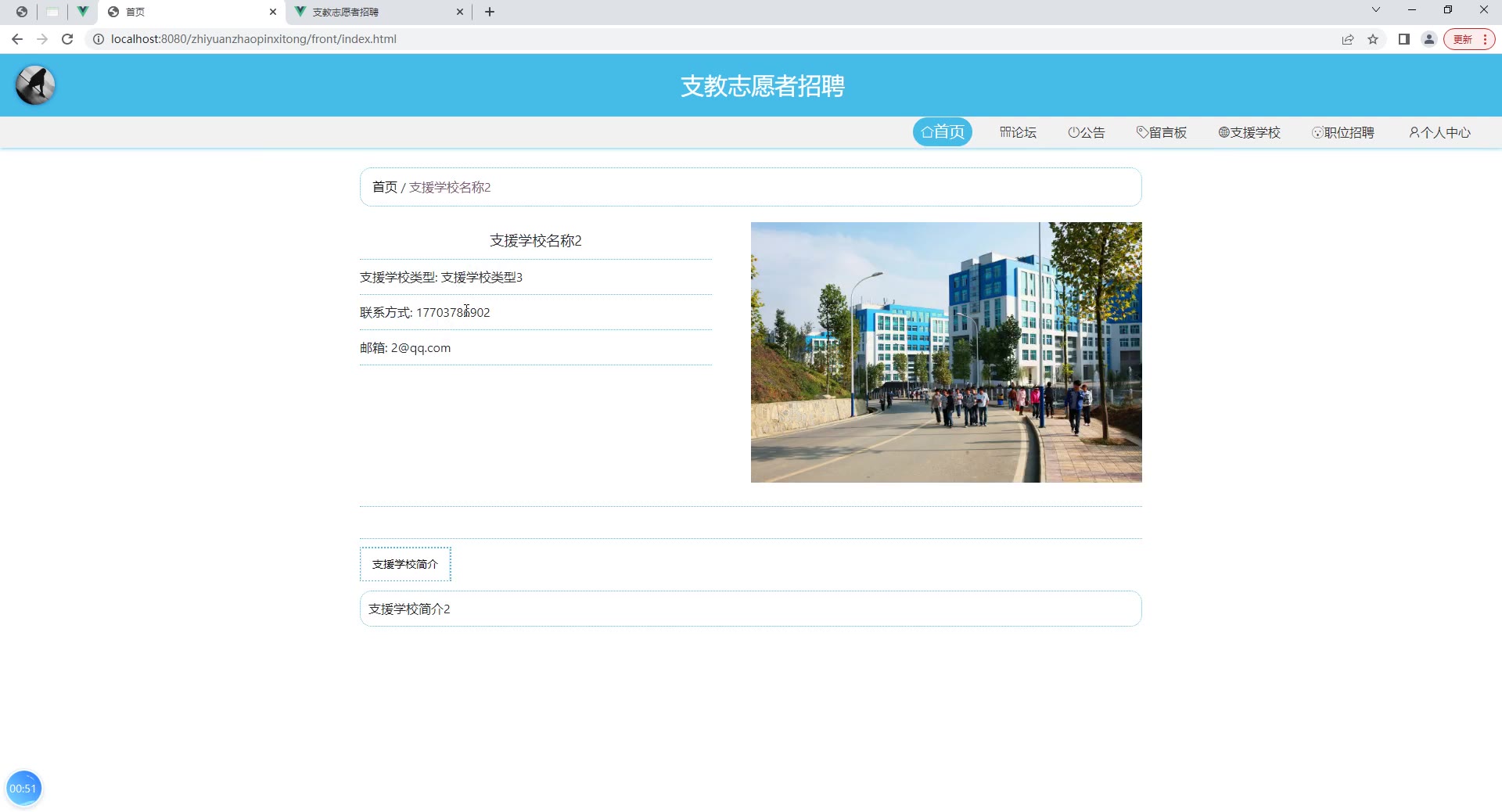Close the 支教志愿者招聘 browser tab
The height and width of the screenshot is (812, 1502).
click(x=460, y=12)
